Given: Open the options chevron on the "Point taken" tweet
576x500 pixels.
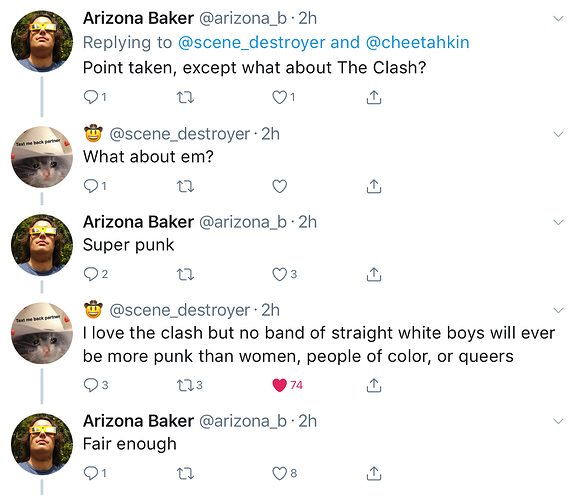Looking at the screenshot, I should [x=558, y=18].
